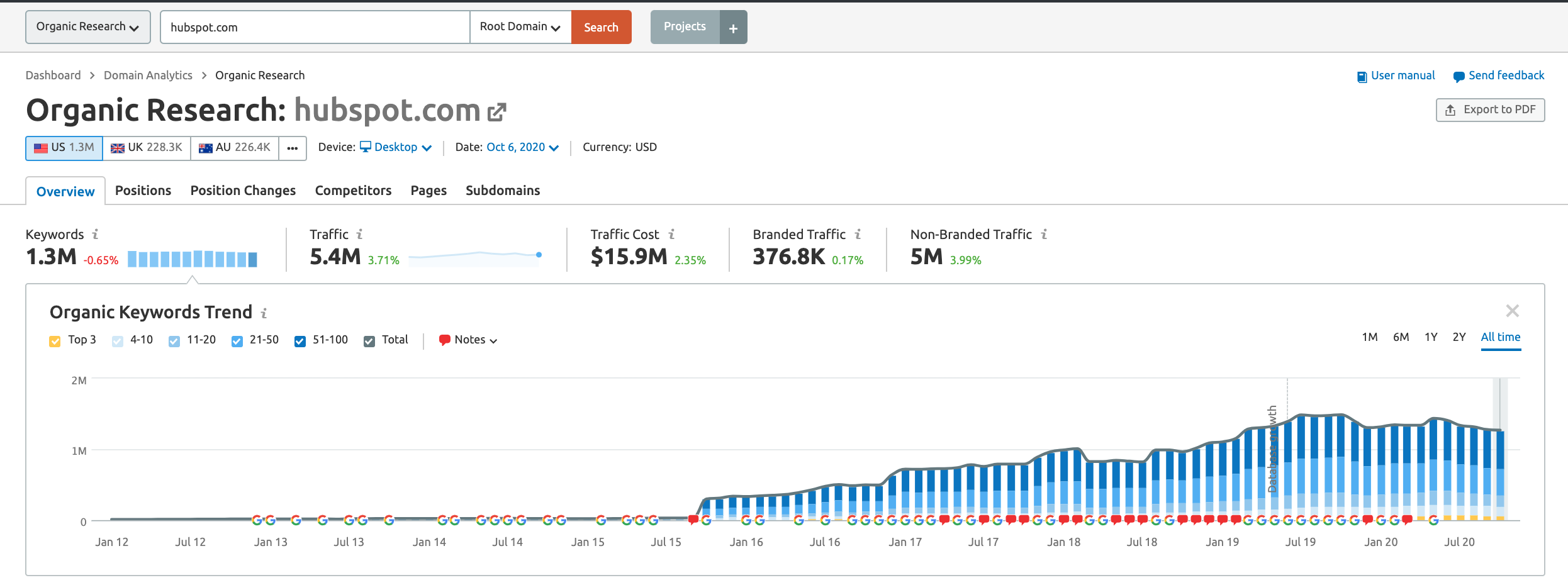Go to Domain Analytics breadcrumb
The width and height of the screenshot is (1568, 585).
(x=148, y=75)
